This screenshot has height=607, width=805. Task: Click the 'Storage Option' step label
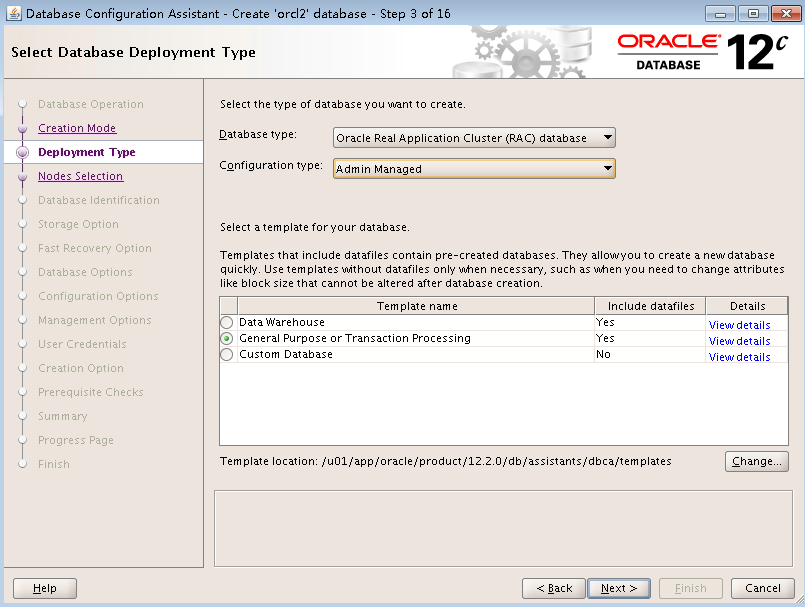coord(78,224)
